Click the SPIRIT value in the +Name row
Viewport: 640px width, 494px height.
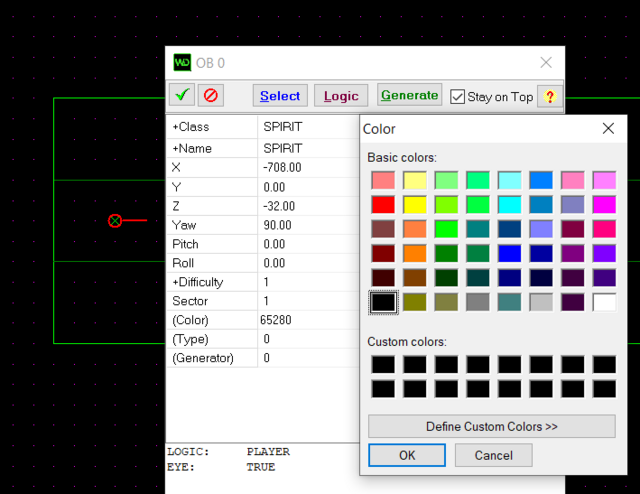pos(283,148)
